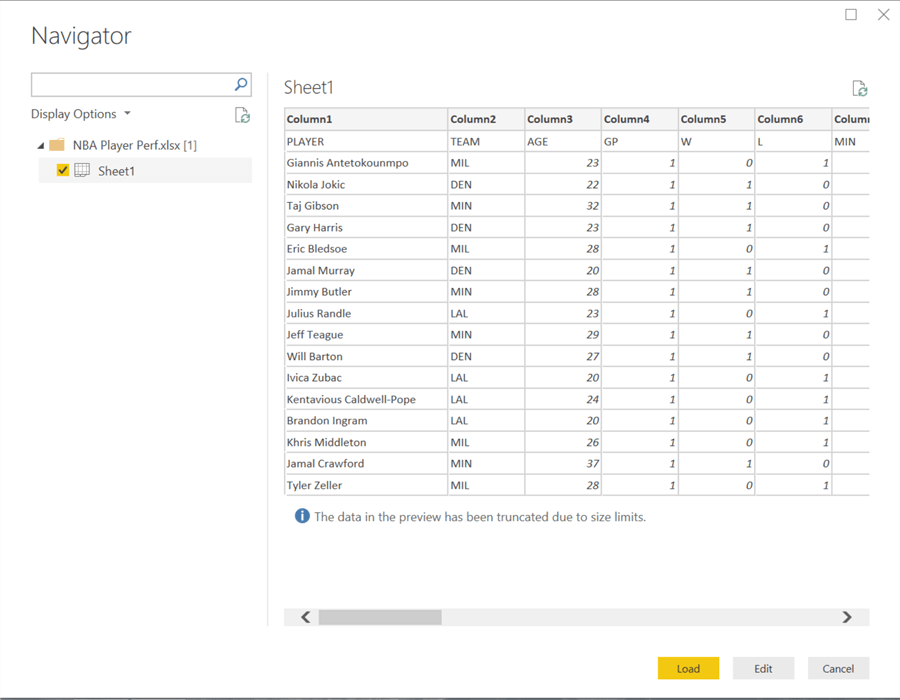This screenshot has width=900, height=700.
Task: Select the Sheet1 item in the tree
Action: (116, 171)
